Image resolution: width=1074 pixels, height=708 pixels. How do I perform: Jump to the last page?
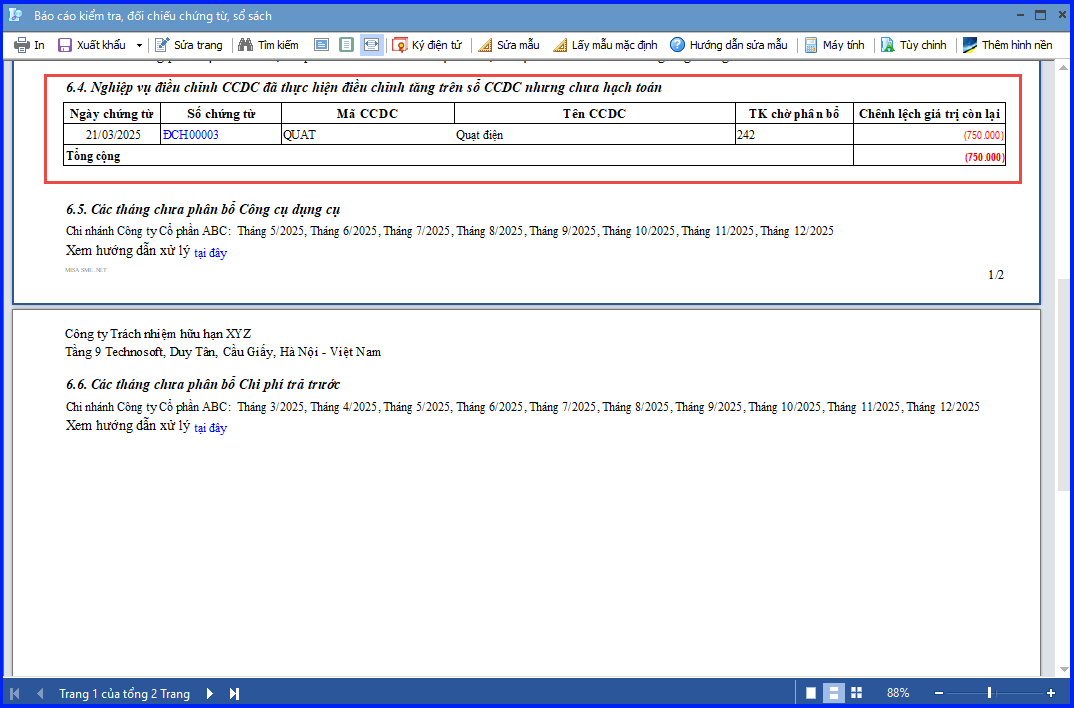(234, 694)
